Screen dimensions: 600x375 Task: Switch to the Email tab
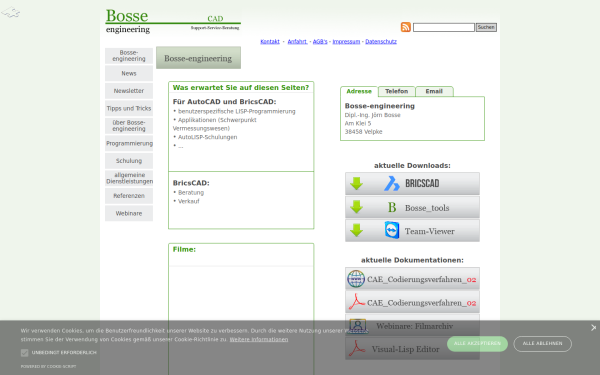(x=434, y=91)
